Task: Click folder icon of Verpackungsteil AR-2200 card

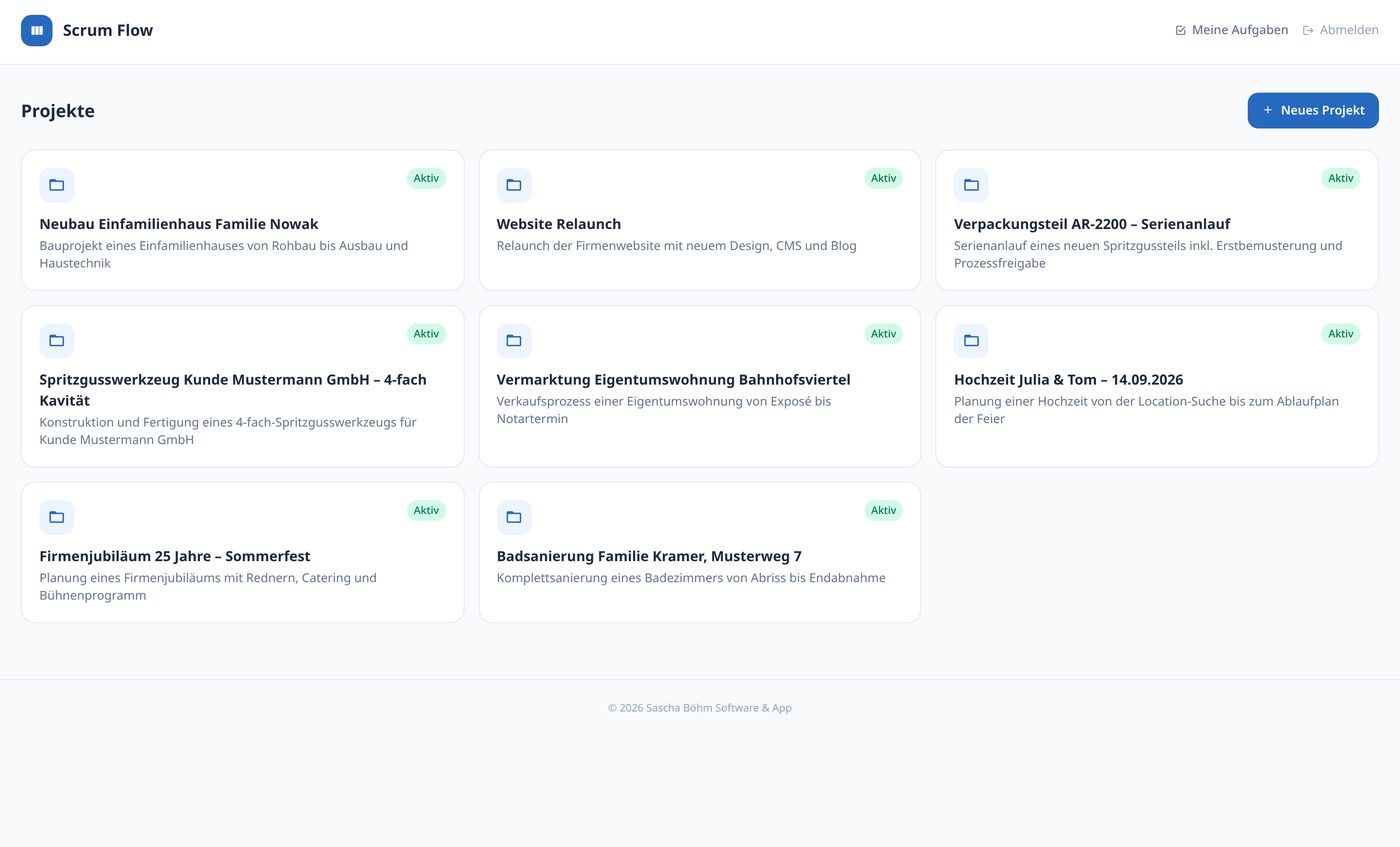Action: coord(971,185)
